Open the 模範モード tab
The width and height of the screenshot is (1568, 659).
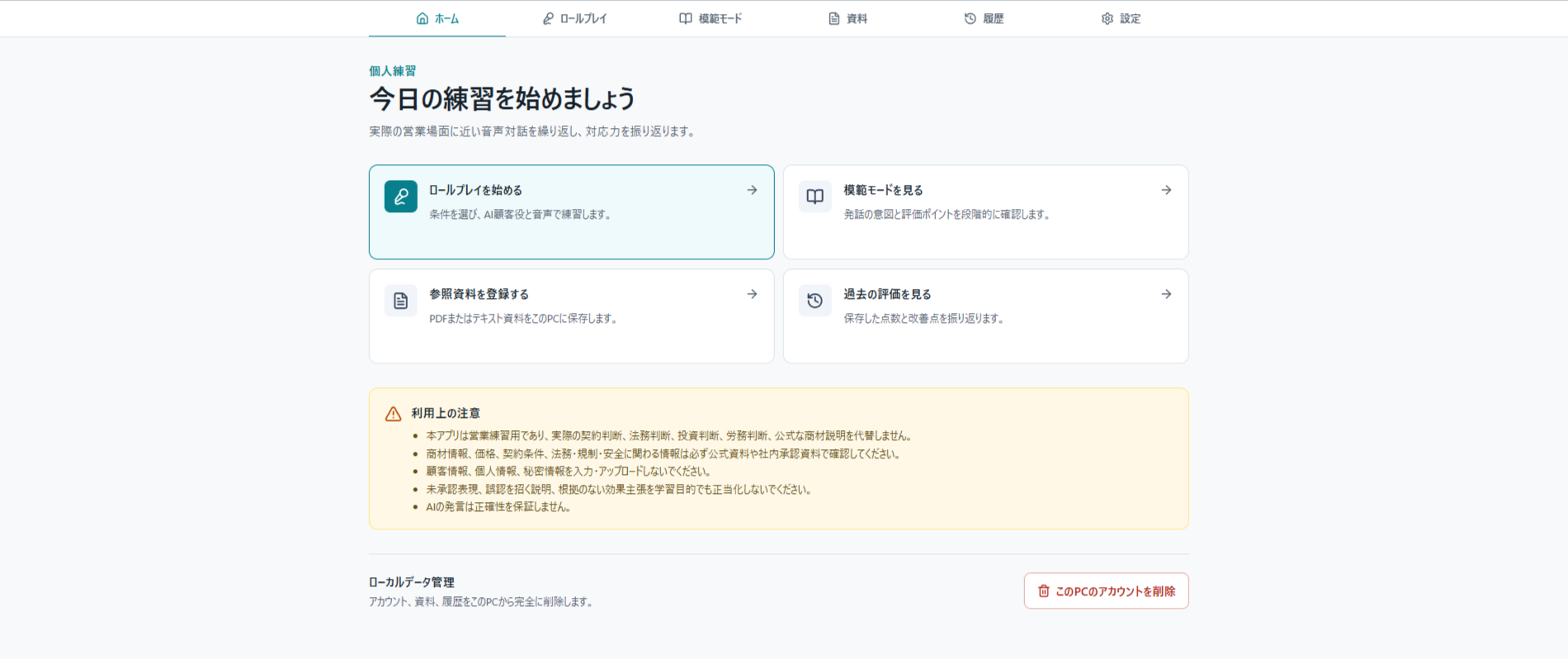click(x=711, y=18)
